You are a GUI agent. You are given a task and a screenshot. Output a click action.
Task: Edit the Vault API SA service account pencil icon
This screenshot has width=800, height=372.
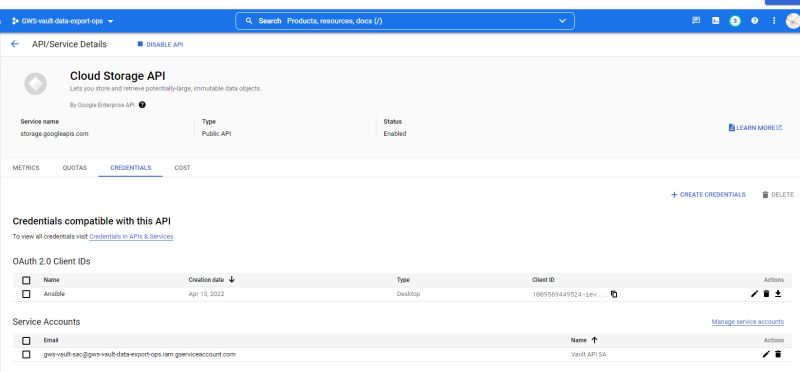click(x=766, y=354)
